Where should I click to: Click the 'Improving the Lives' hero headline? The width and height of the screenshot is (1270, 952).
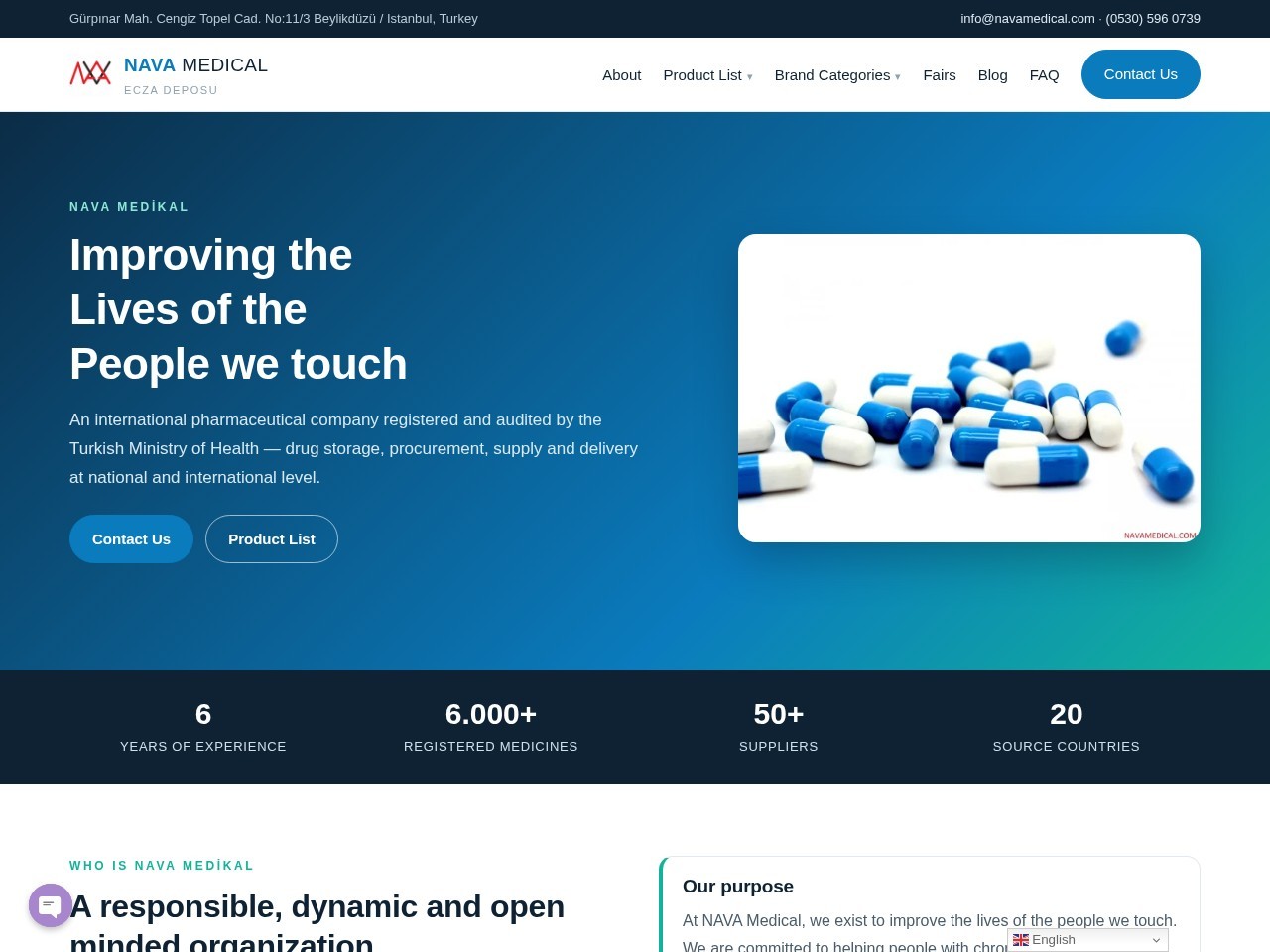click(x=238, y=309)
